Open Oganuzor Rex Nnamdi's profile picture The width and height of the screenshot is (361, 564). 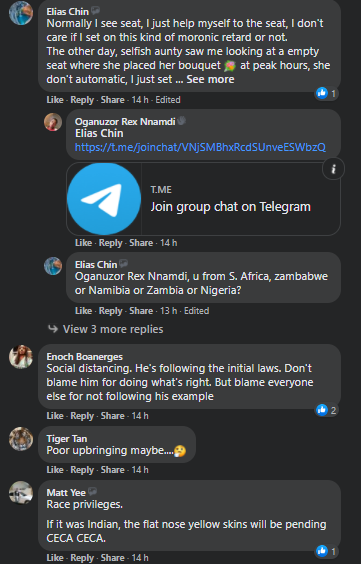coord(53,122)
